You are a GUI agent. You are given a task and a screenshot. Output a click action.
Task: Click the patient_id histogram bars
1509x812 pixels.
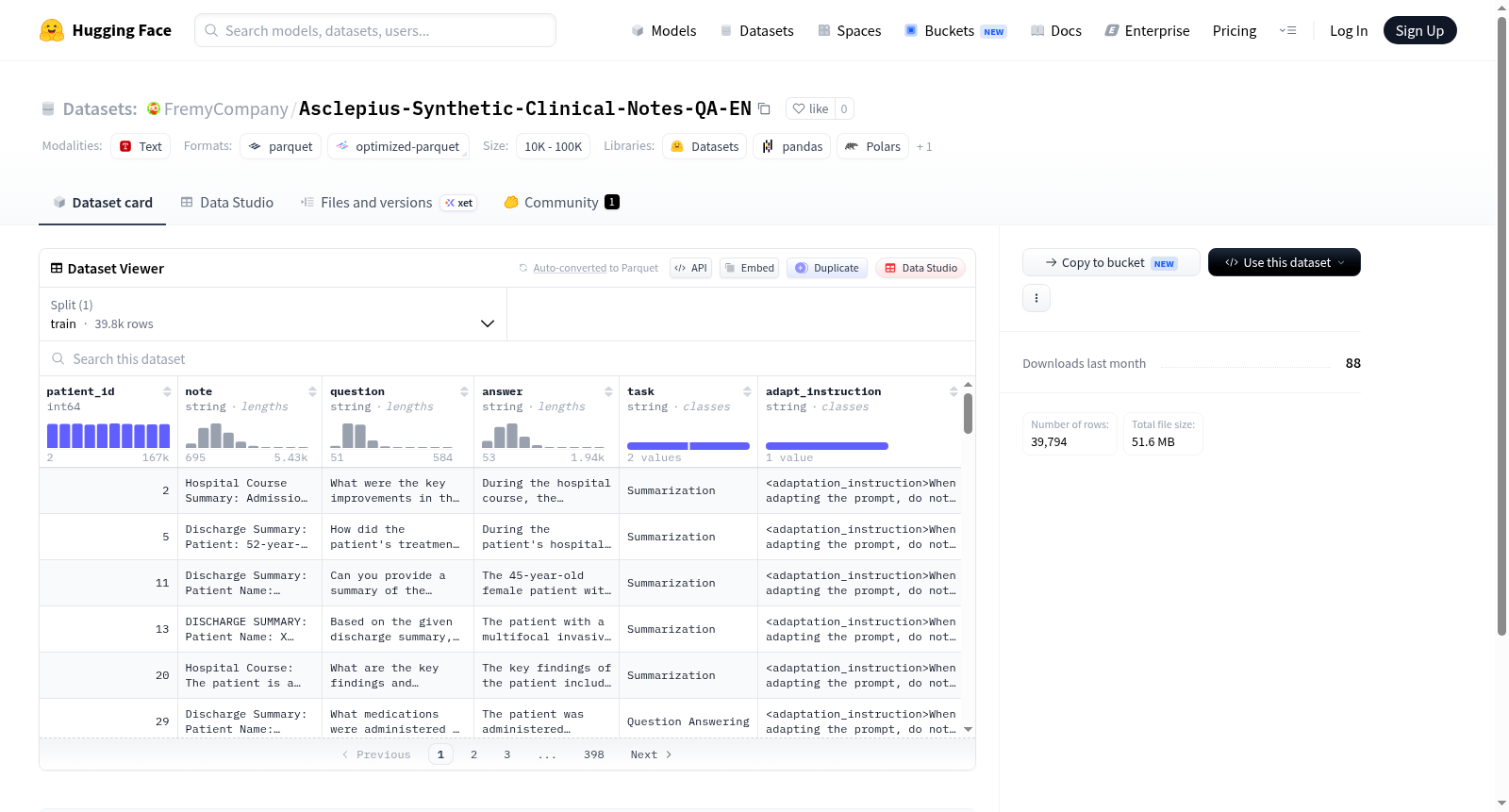(x=108, y=436)
